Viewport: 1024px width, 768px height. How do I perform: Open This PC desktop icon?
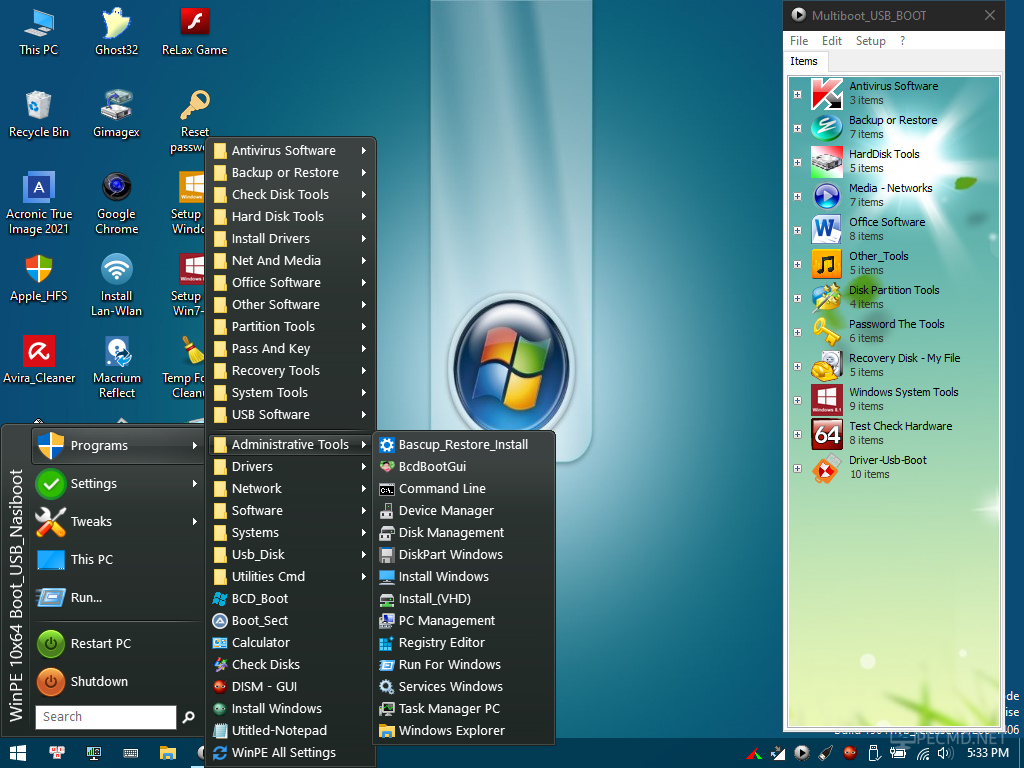tap(39, 31)
